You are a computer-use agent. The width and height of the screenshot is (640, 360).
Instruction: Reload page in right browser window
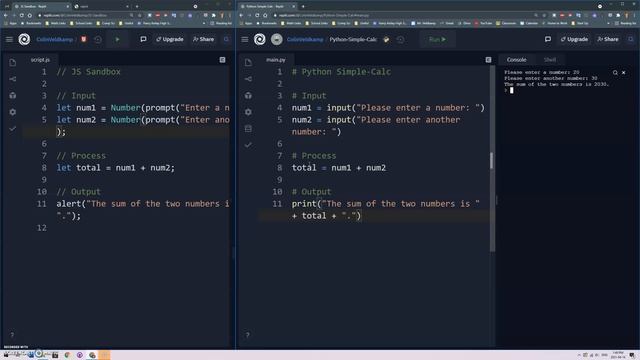click(x=257, y=16)
